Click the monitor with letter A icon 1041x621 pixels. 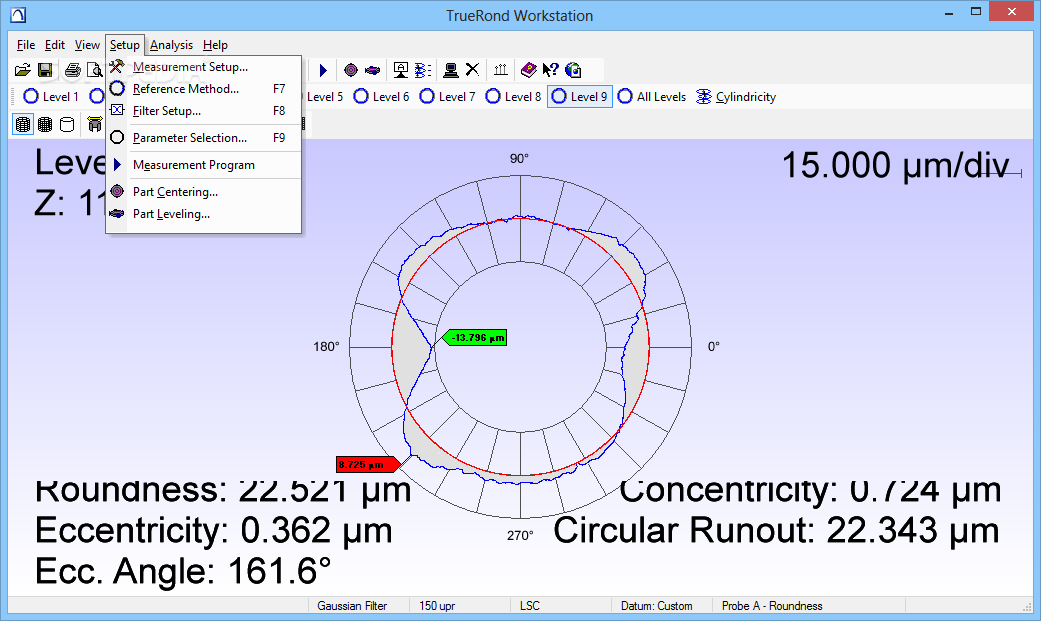point(400,70)
